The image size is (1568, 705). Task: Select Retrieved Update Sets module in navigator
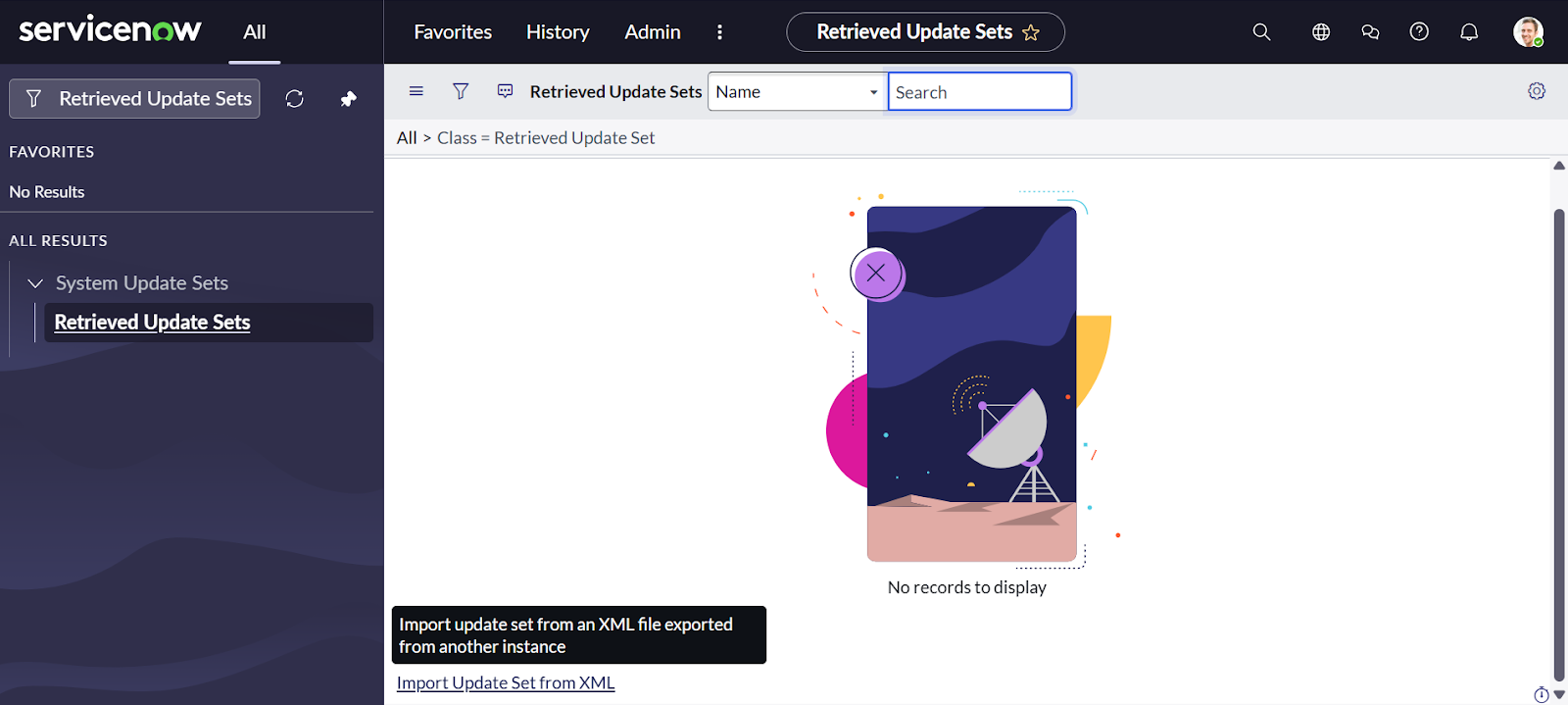point(153,323)
